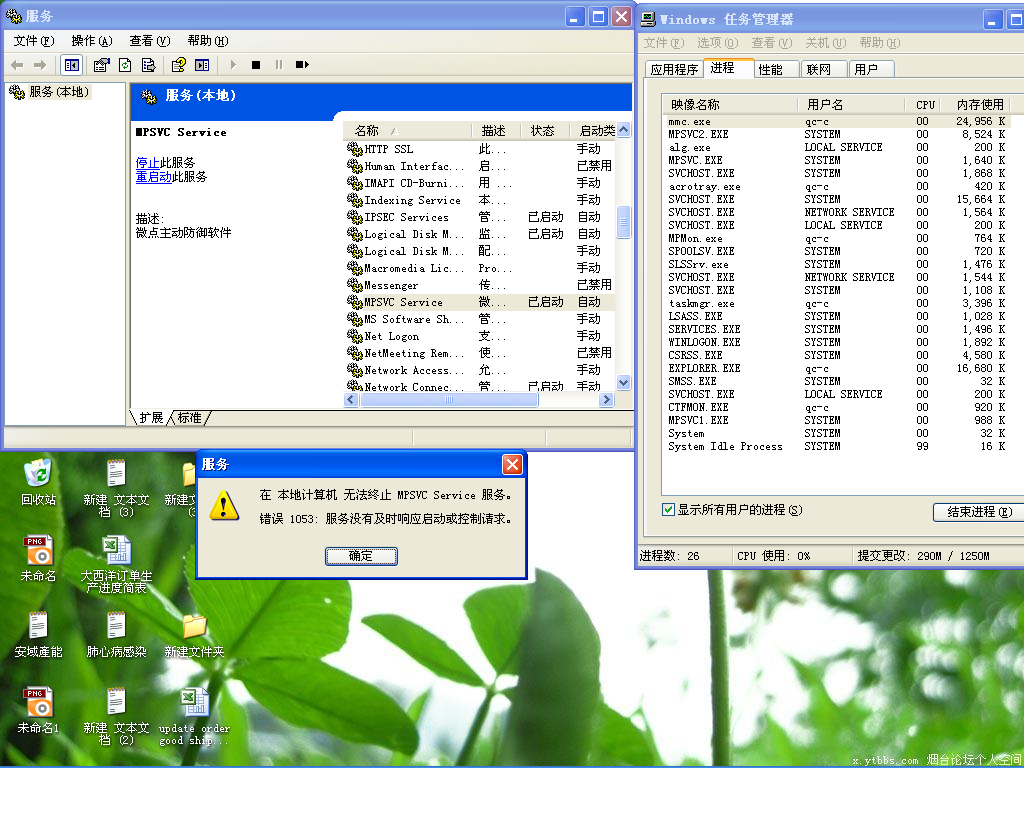Toggle show processes from all users checkbox

[668, 510]
